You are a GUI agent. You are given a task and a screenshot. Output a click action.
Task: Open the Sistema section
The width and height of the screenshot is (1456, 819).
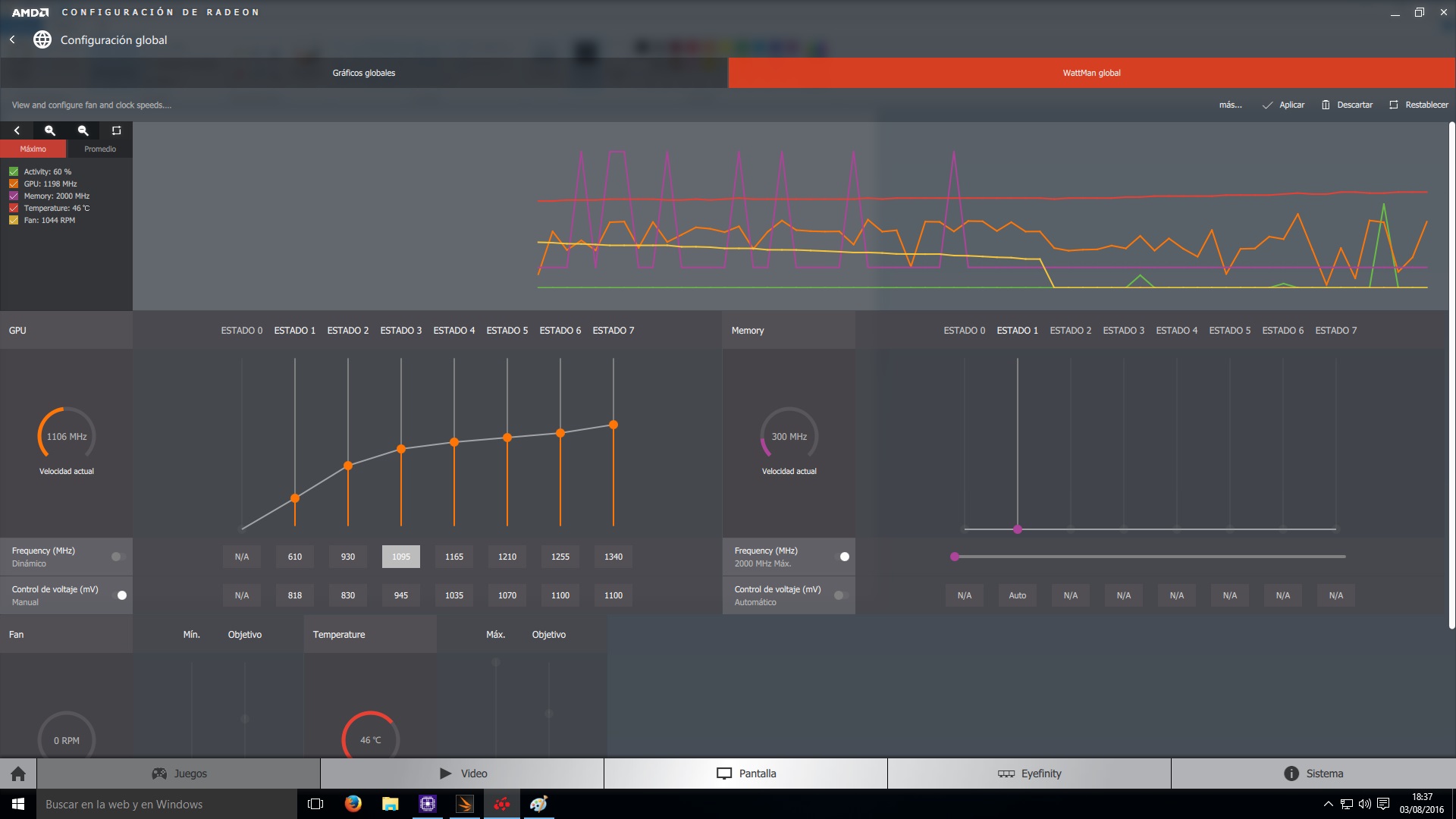coord(1313,773)
